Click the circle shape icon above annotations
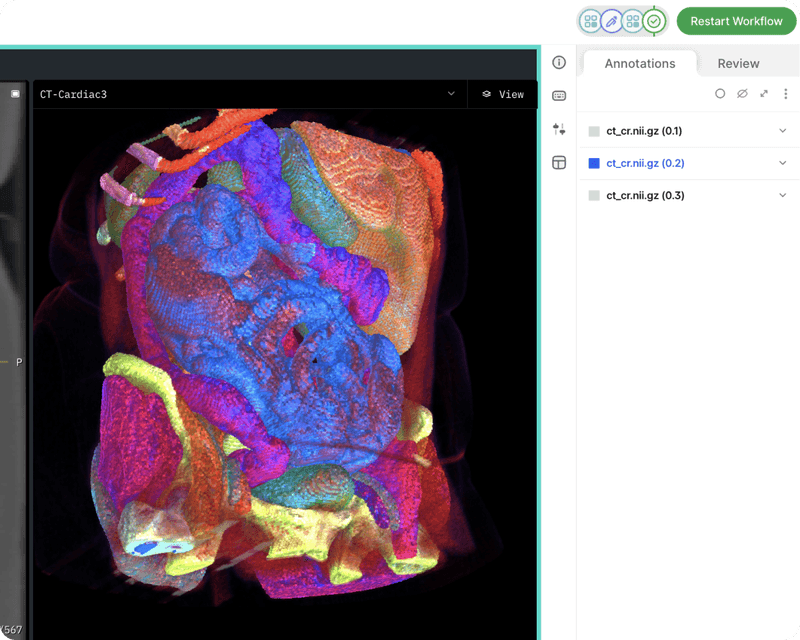This screenshot has height=640, width=800. click(x=720, y=93)
